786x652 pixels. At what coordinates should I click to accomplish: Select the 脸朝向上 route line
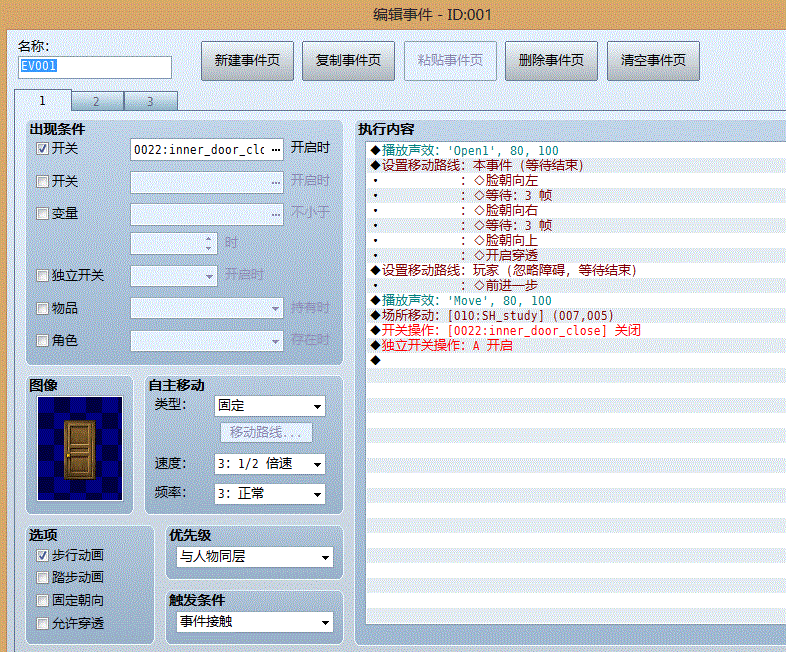576,241
